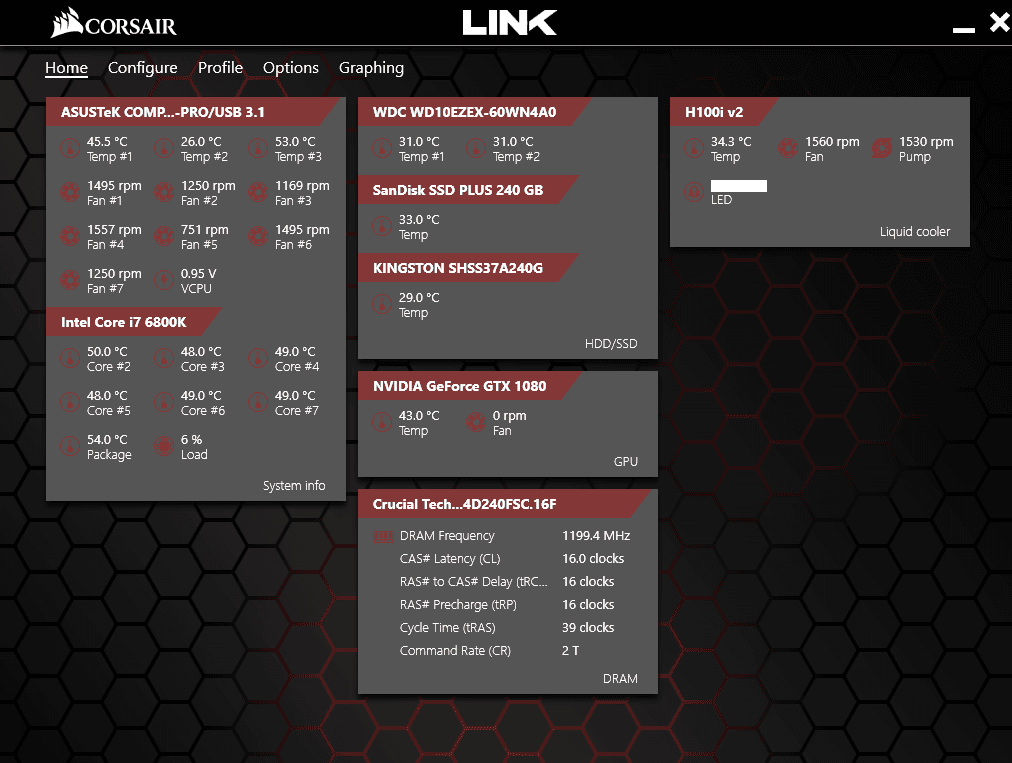Click the Core #5 thermometer icon

coord(70,402)
